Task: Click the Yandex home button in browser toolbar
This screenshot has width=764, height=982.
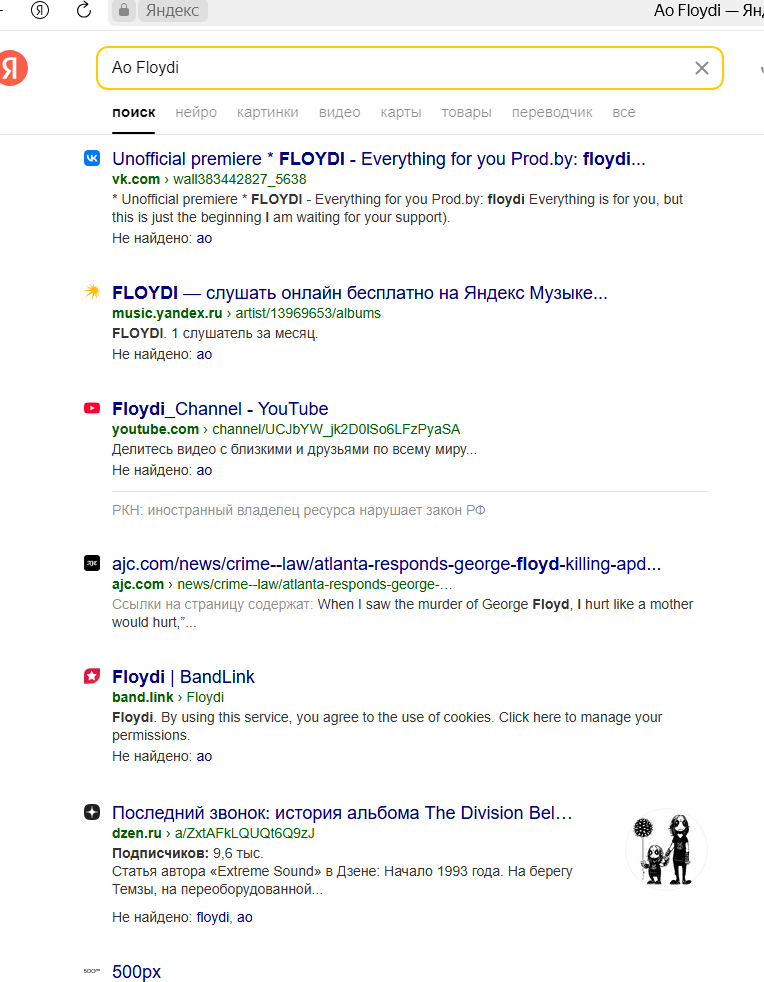Action: tap(40, 11)
